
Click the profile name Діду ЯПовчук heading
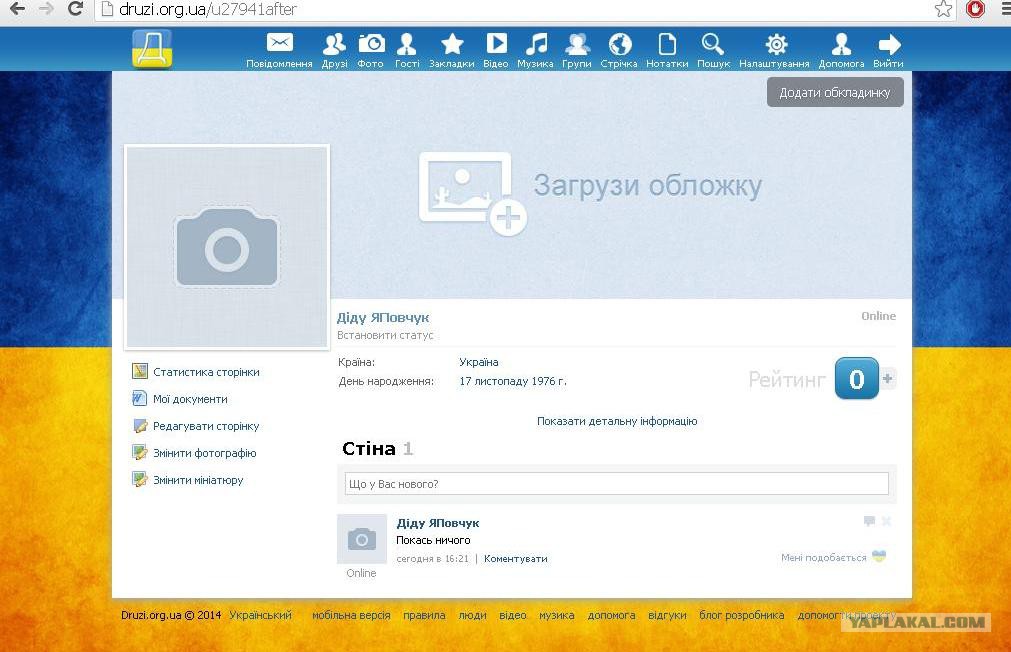coord(383,317)
